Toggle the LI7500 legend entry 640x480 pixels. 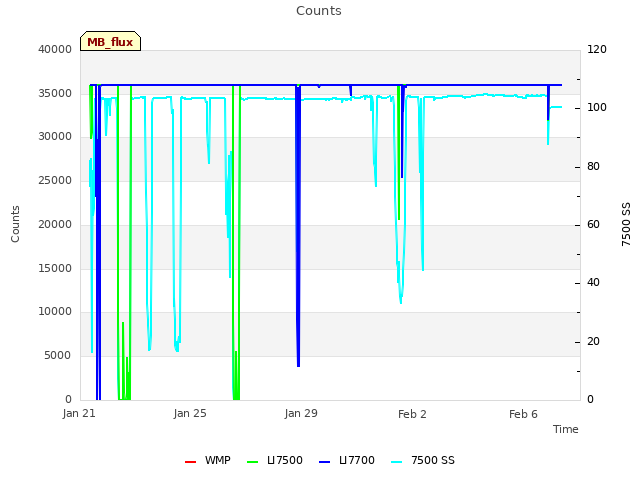pyautogui.click(x=275, y=460)
